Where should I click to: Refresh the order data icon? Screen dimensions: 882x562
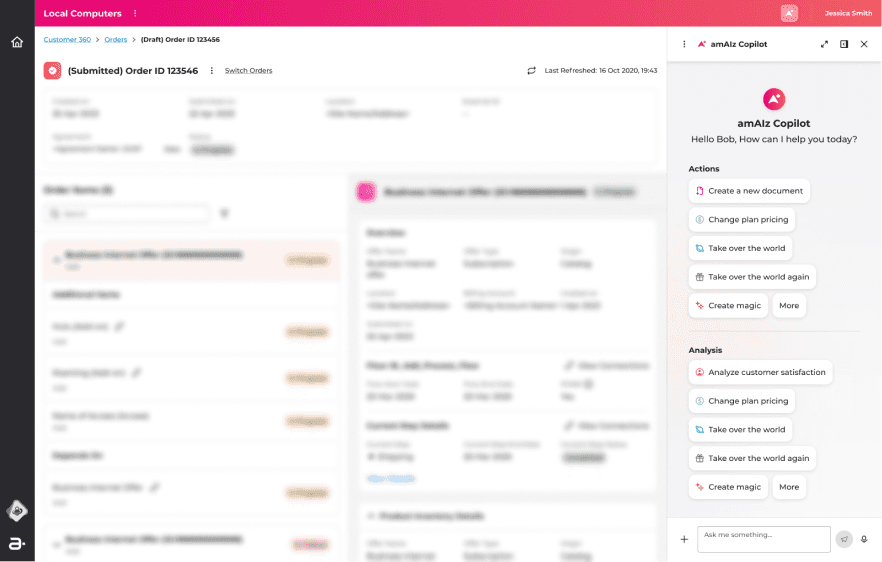pyautogui.click(x=531, y=70)
